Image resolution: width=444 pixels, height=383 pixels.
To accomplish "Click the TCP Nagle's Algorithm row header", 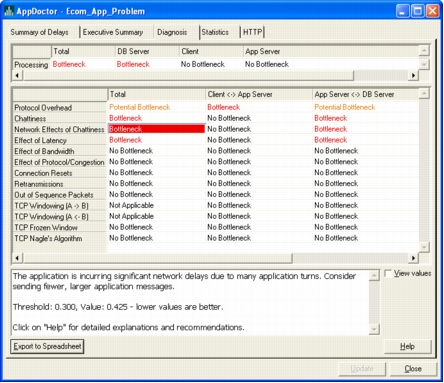I will click(60, 239).
